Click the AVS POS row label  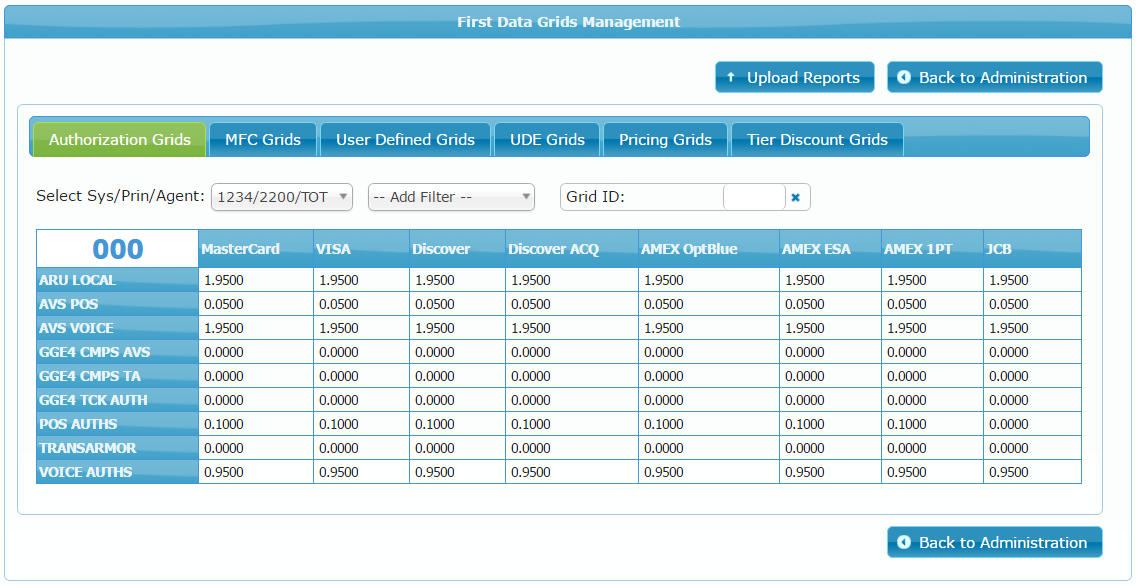point(118,304)
